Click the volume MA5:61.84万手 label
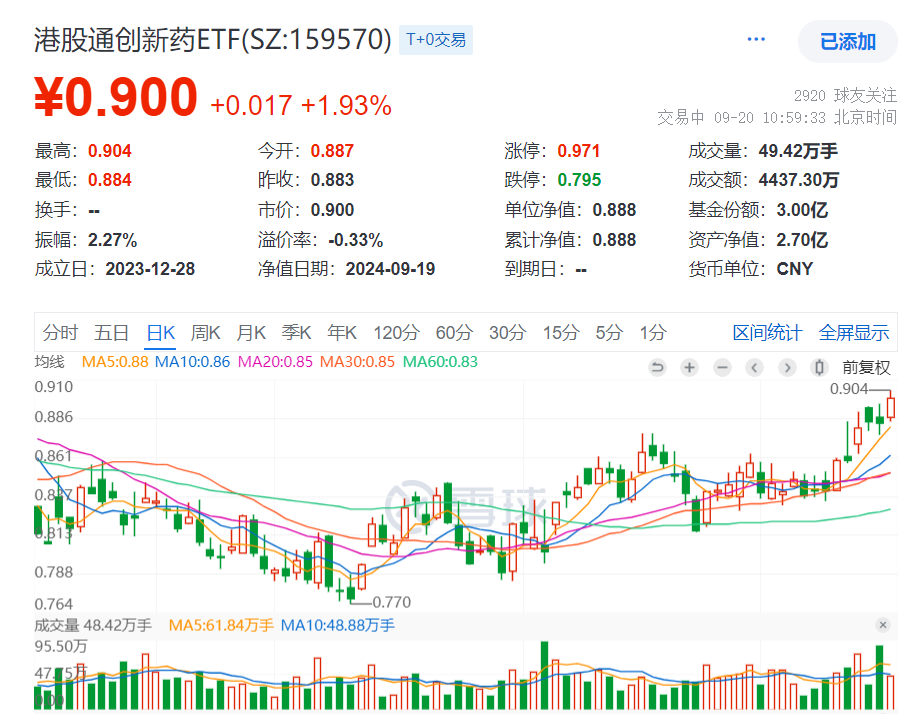This screenshot has height=714, width=917. coord(221,626)
